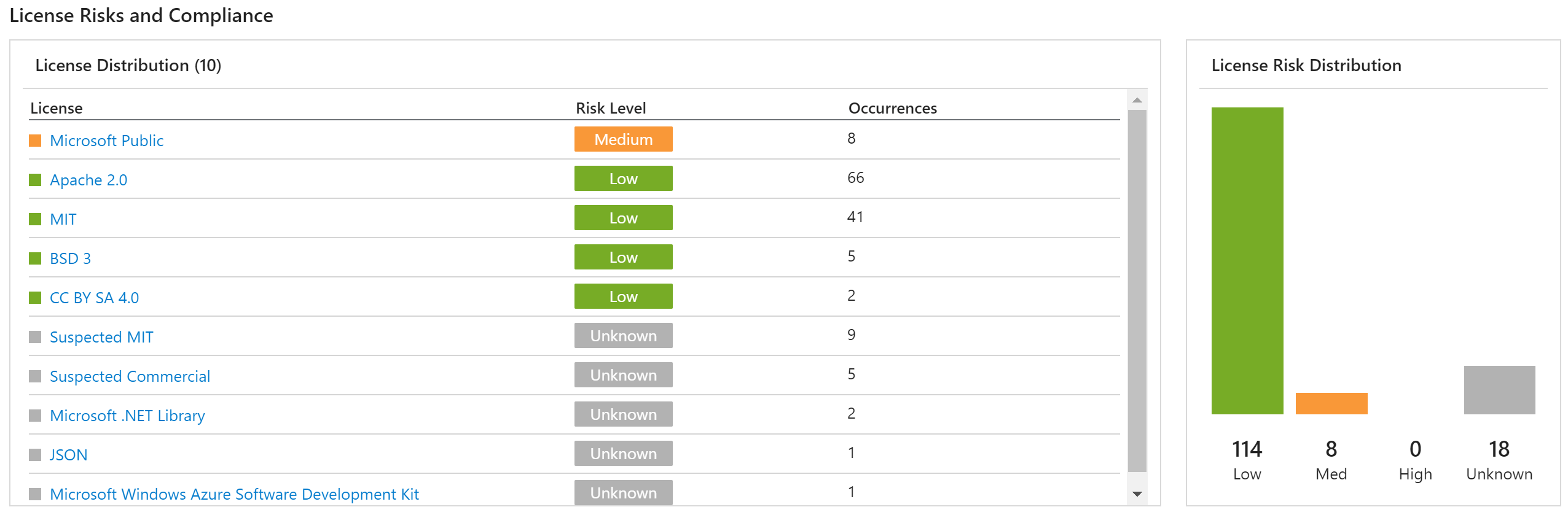Image resolution: width=1568 pixels, height=515 pixels.
Task: Click the green Low bar in the risk chart
Action: click(1247, 261)
